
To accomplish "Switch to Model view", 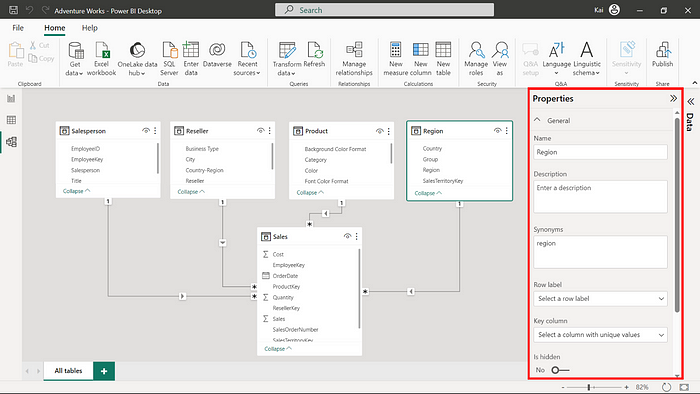I will click(x=11, y=142).
